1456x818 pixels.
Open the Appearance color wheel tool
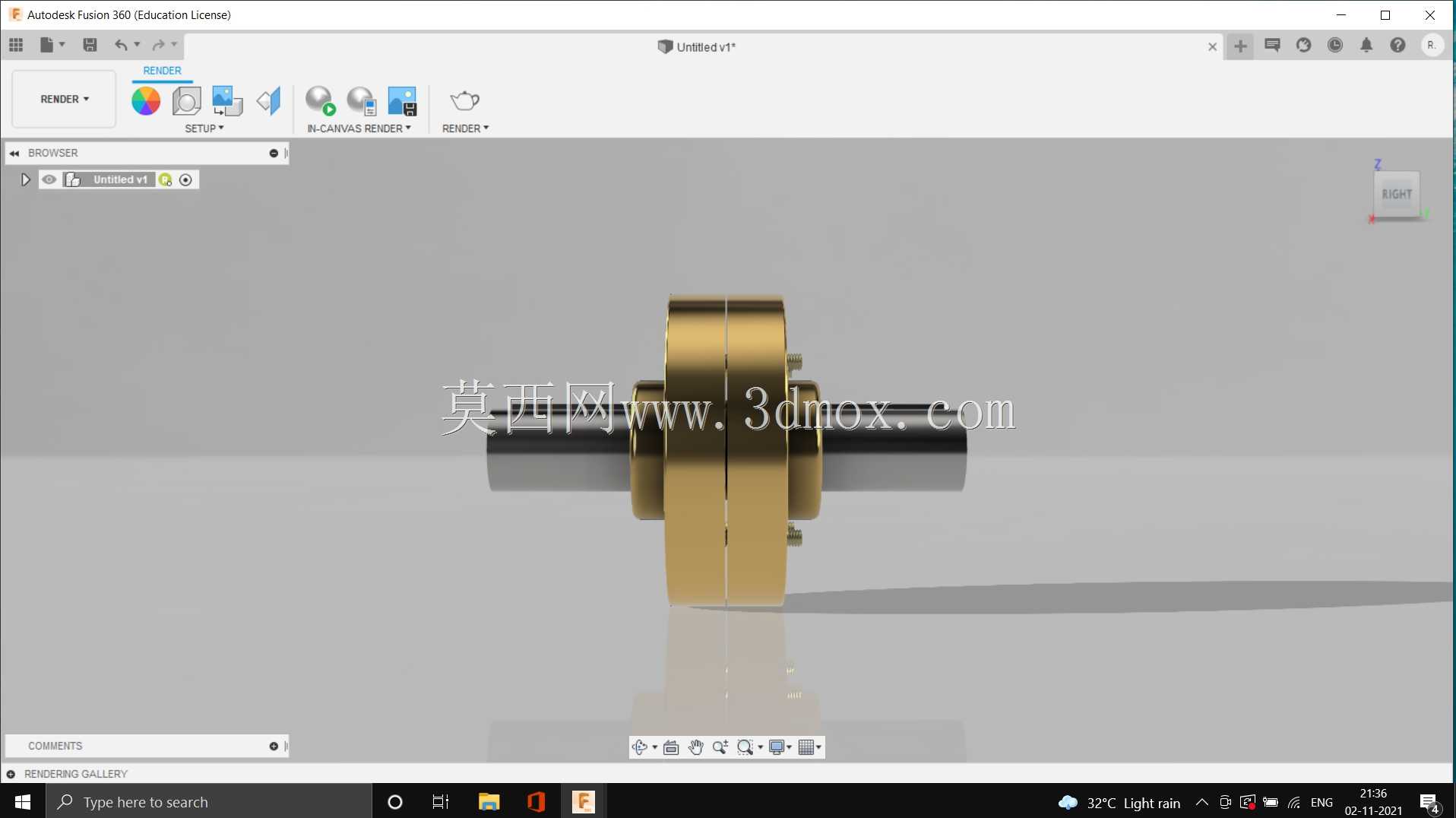146,100
